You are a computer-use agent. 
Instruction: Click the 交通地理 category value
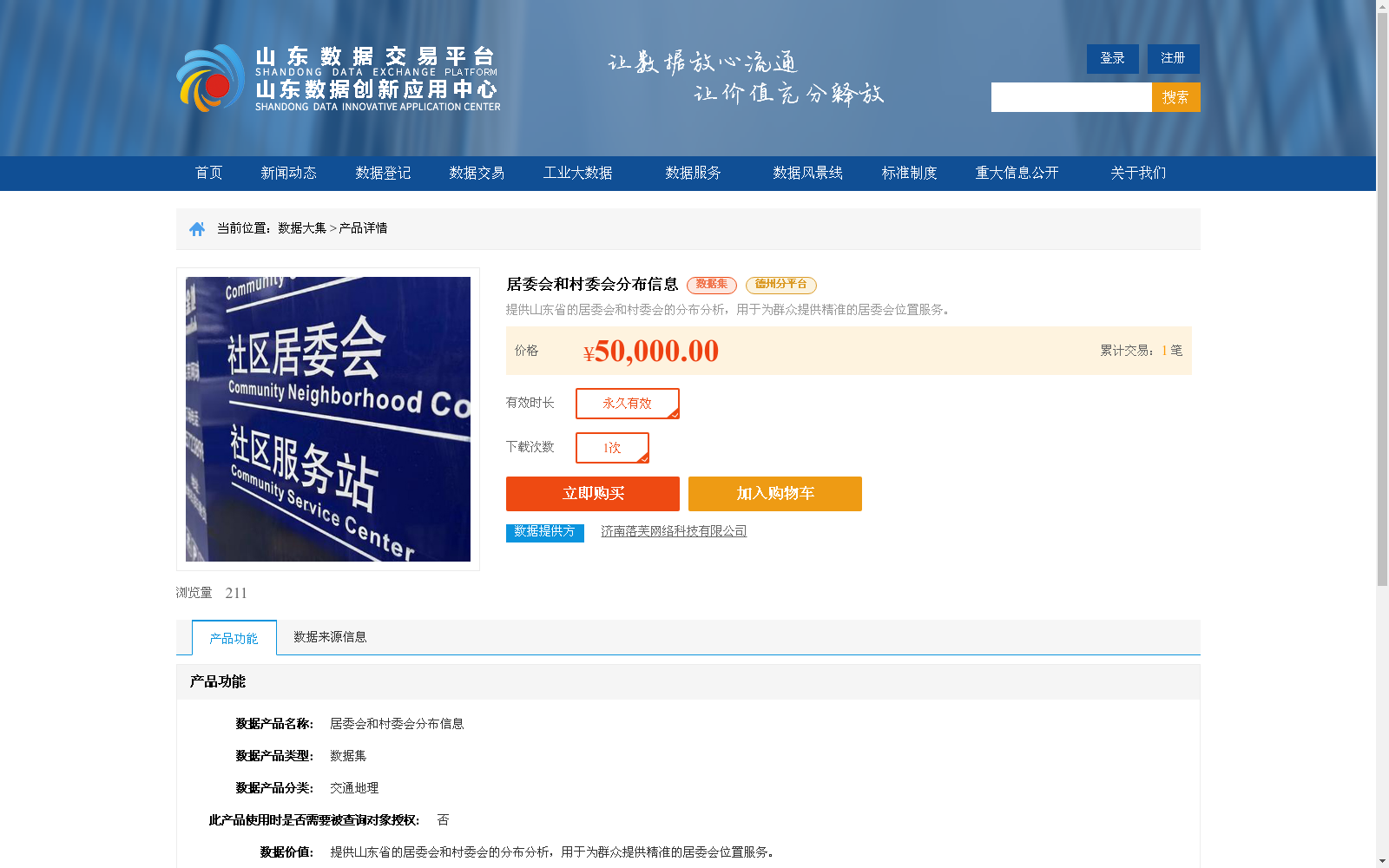354,788
